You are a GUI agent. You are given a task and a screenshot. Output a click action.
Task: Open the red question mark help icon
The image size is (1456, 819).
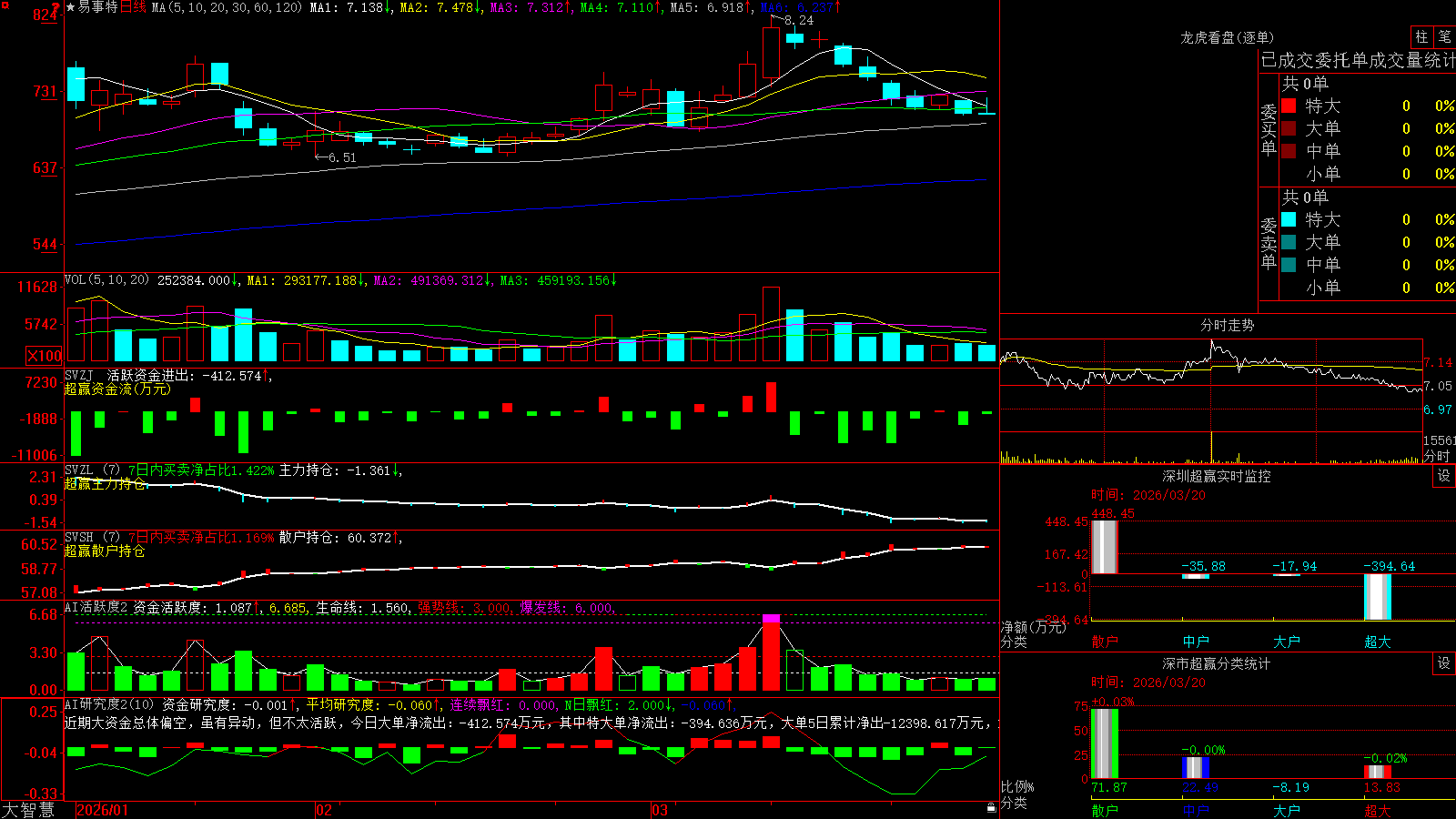click(x=56, y=7)
